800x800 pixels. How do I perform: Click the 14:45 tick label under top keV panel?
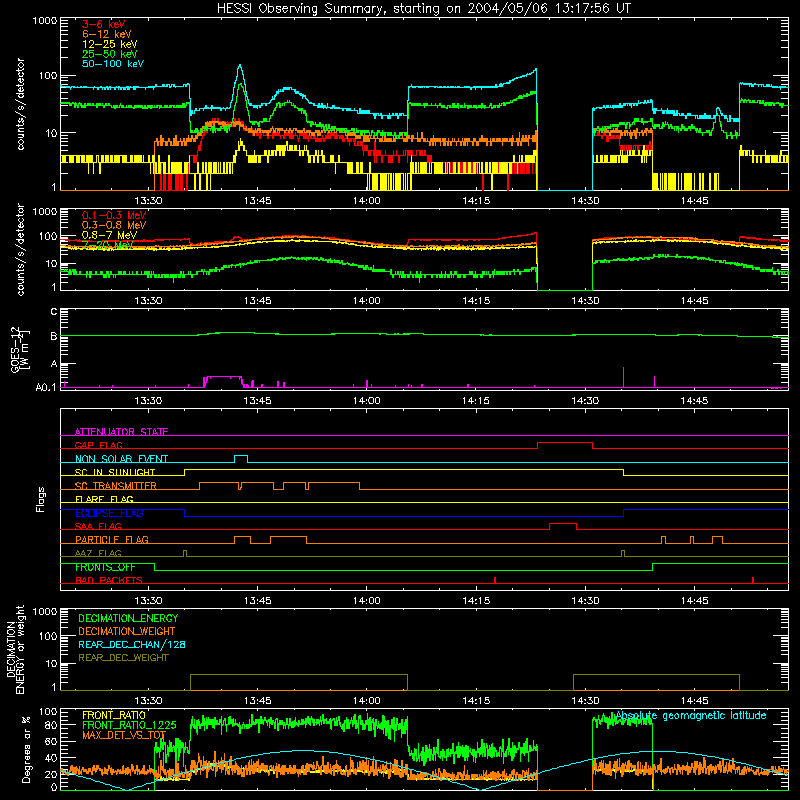pos(694,201)
